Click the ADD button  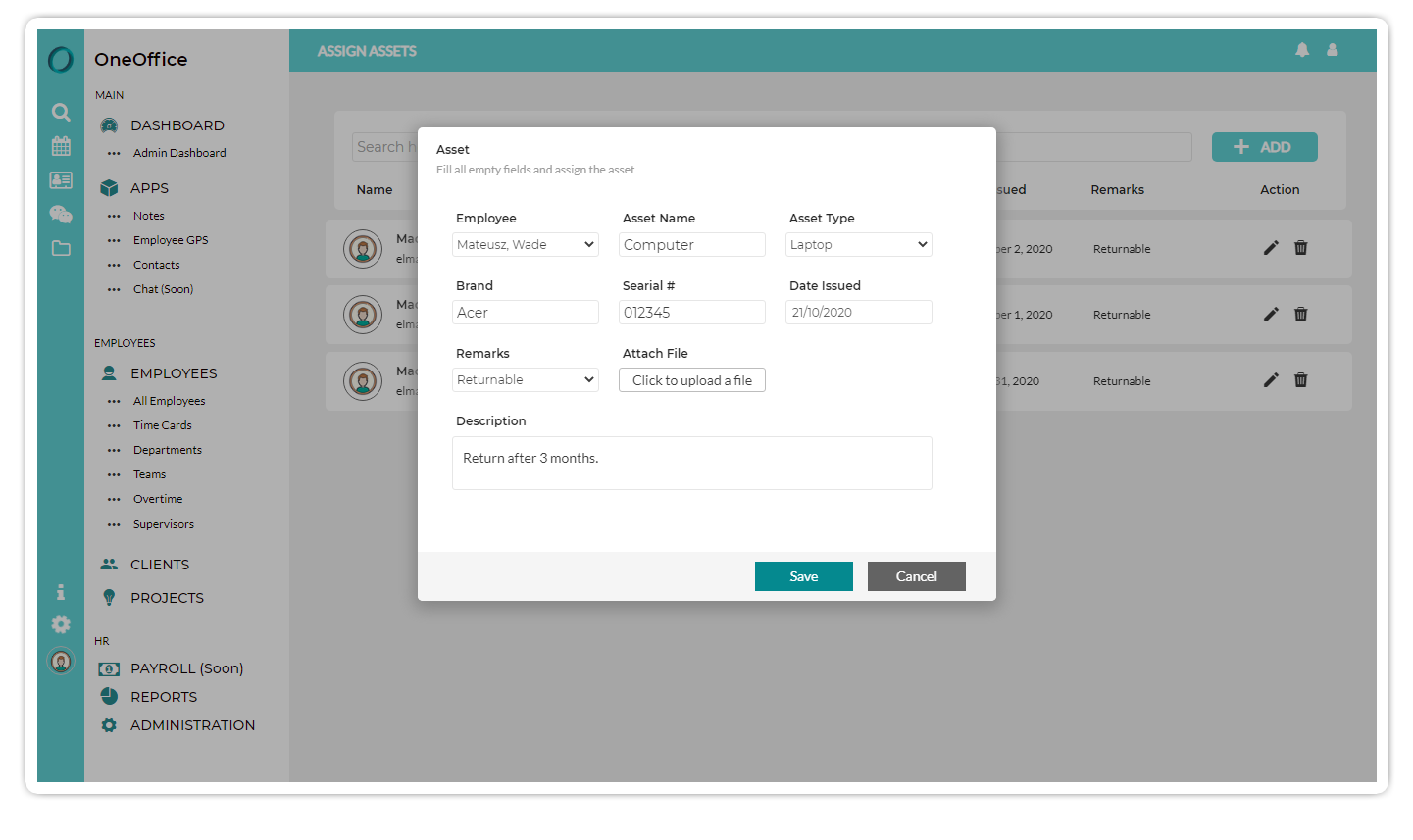(1265, 147)
